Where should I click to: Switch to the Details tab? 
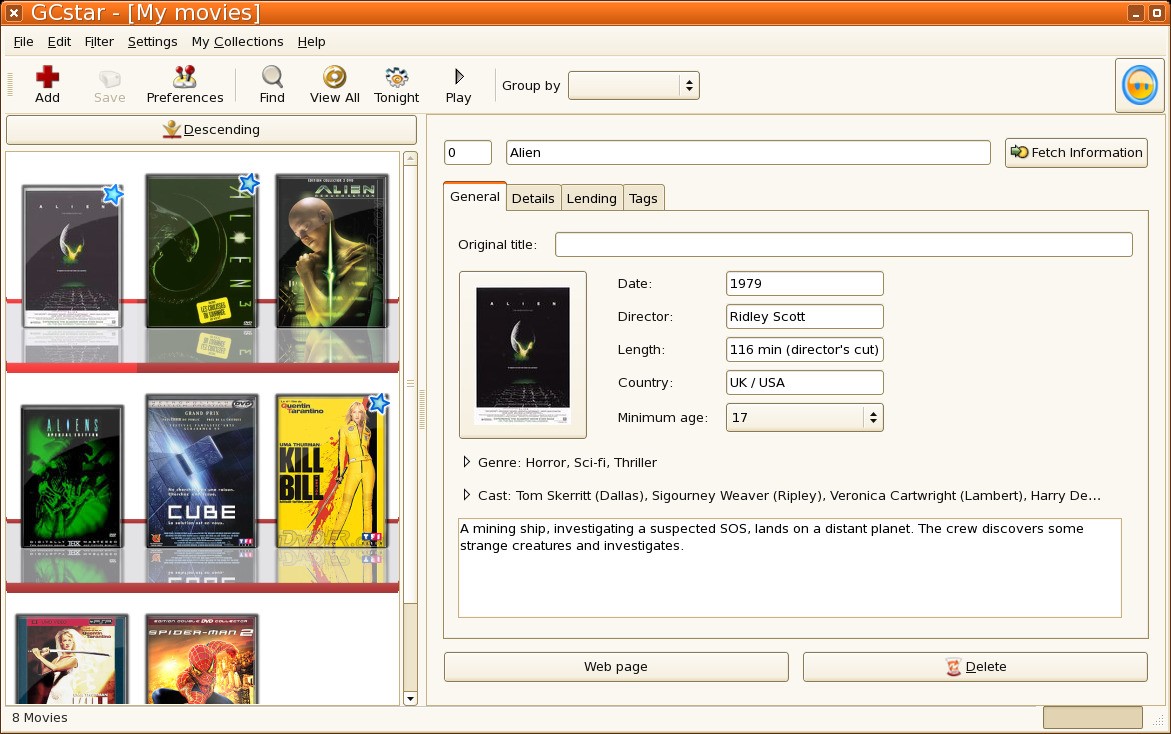533,198
